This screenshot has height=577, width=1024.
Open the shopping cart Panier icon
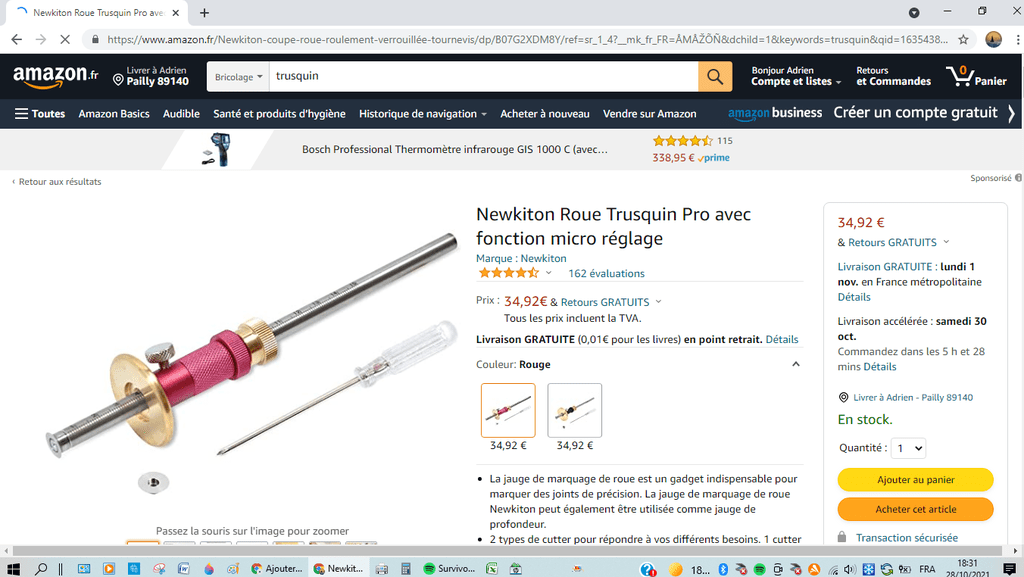[976, 76]
